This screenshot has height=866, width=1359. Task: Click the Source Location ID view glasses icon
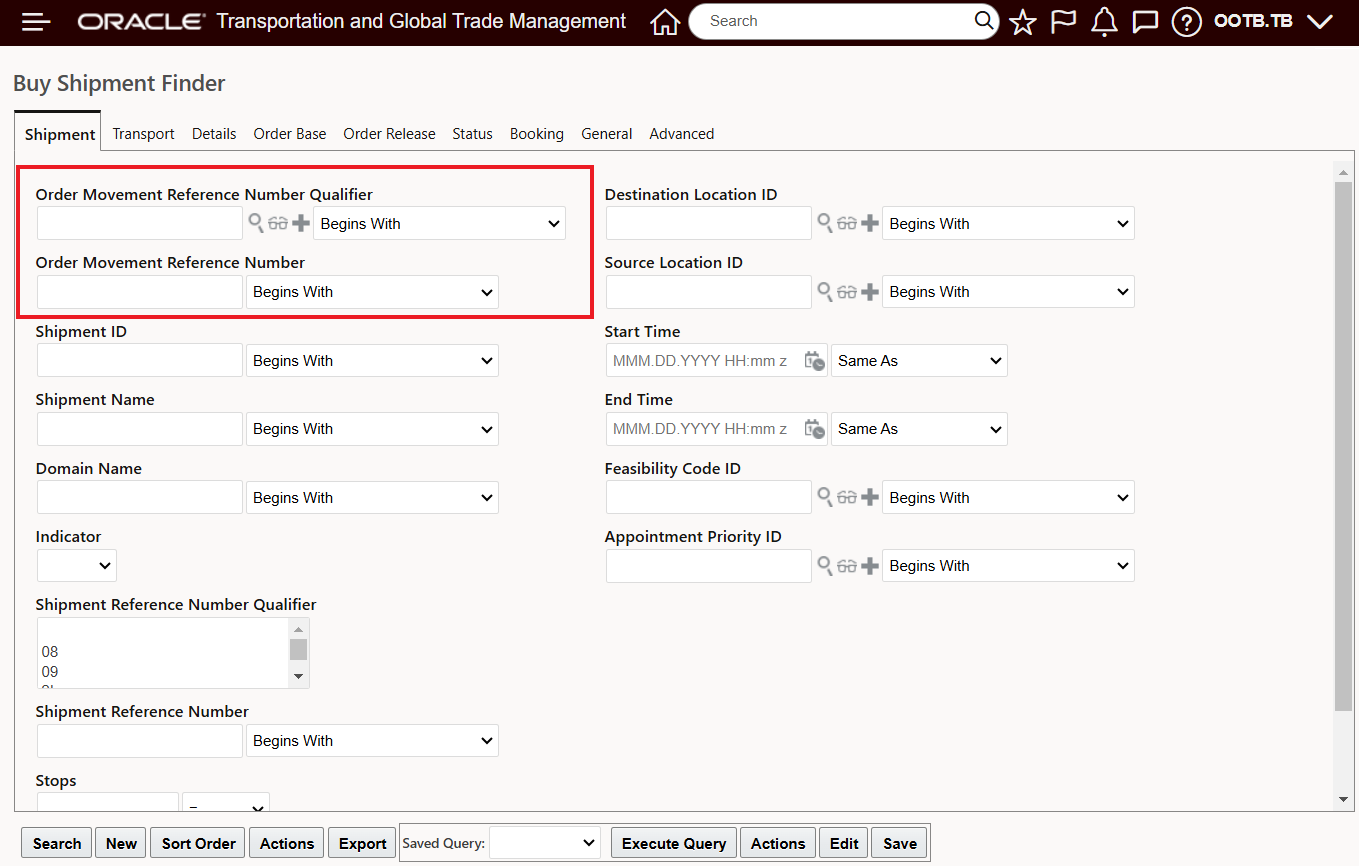coord(847,292)
